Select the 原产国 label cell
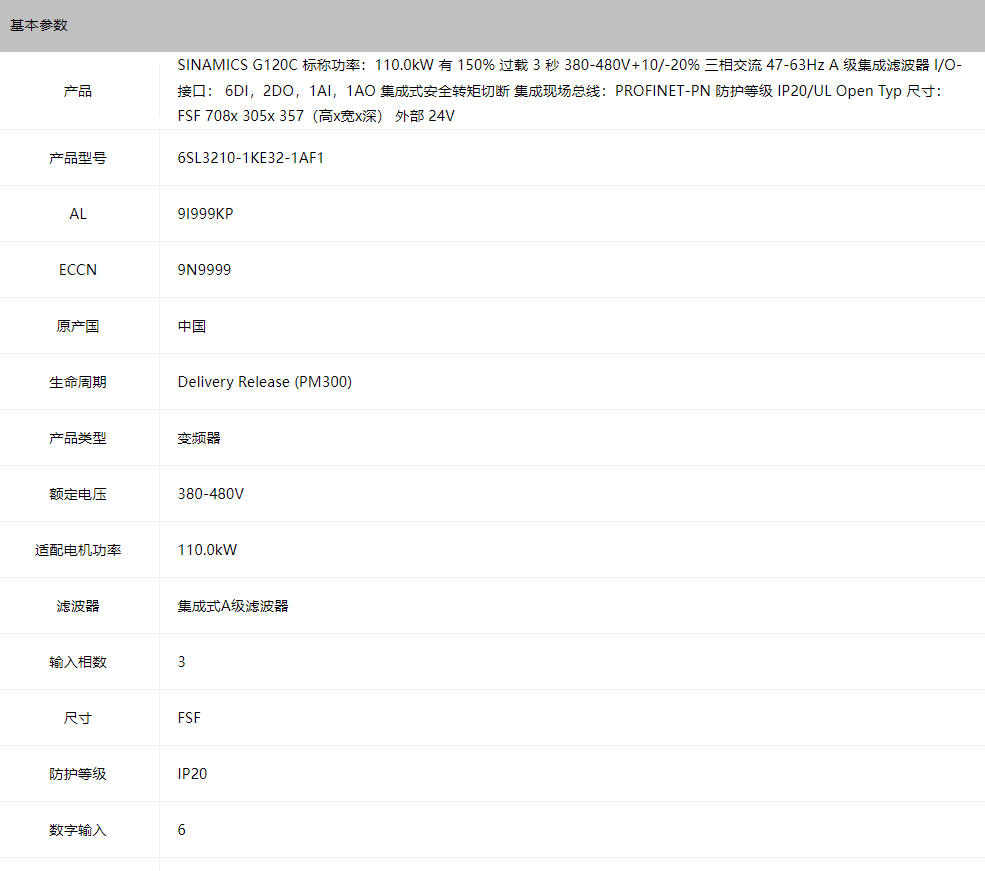 [x=78, y=327]
